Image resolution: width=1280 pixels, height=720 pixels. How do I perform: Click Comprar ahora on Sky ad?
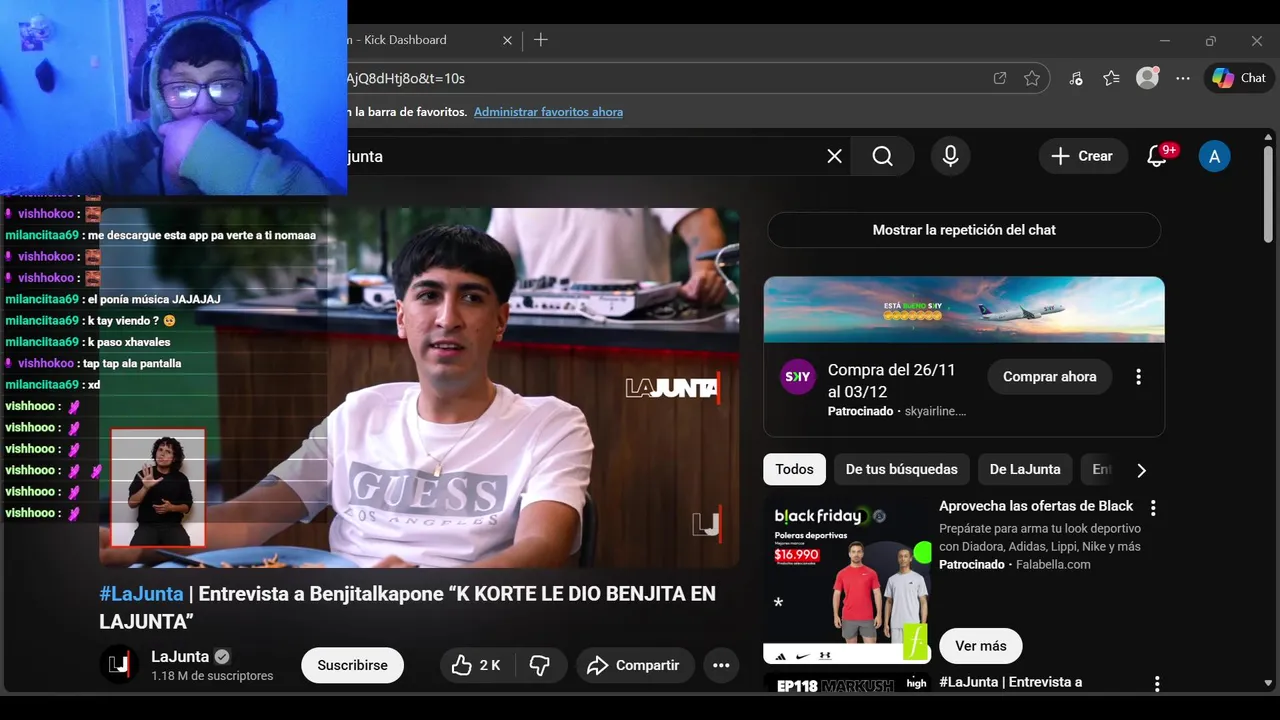(x=1050, y=377)
